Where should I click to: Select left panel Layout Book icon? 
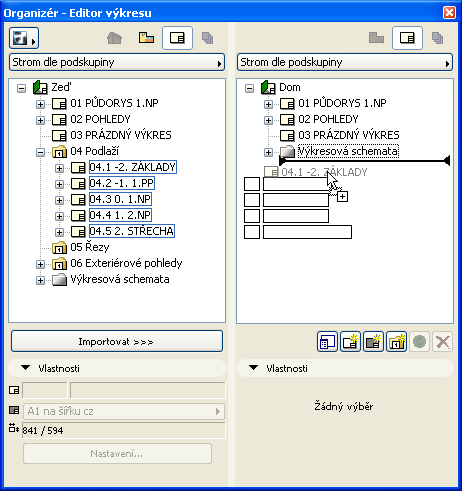pos(177,38)
